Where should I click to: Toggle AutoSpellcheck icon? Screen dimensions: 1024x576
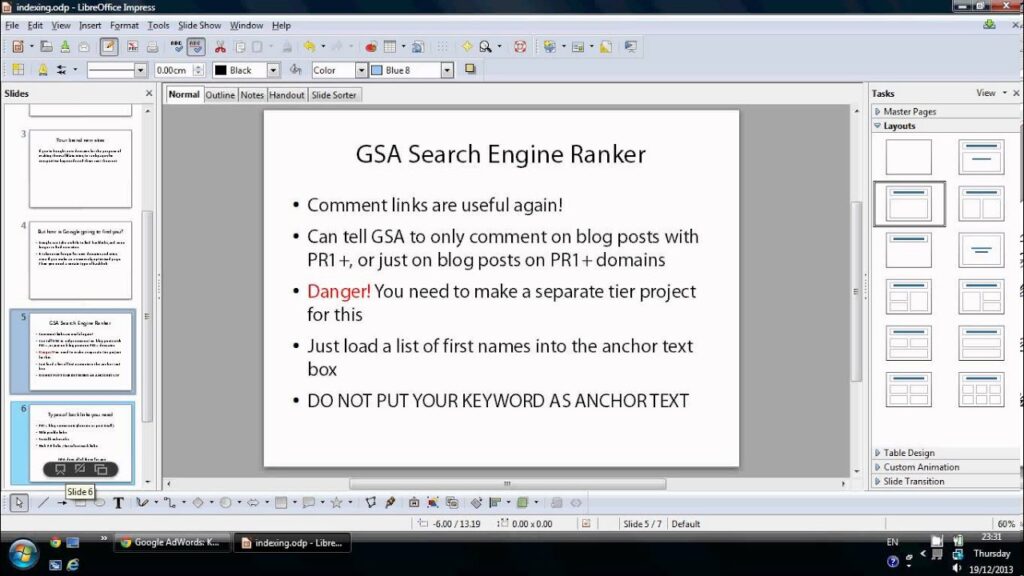point(195,46)
